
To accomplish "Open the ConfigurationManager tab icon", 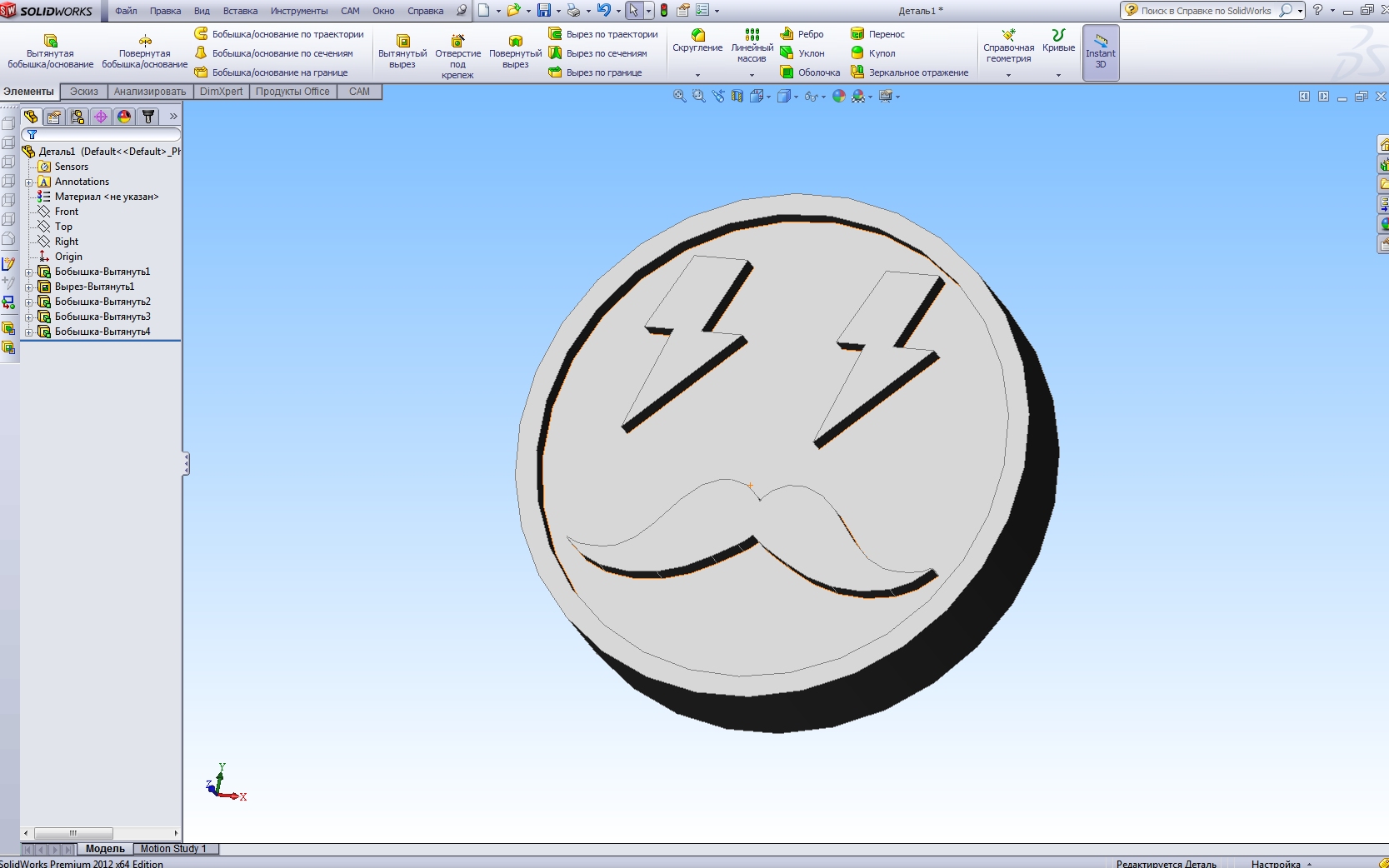I will click(x=77, y=117).
